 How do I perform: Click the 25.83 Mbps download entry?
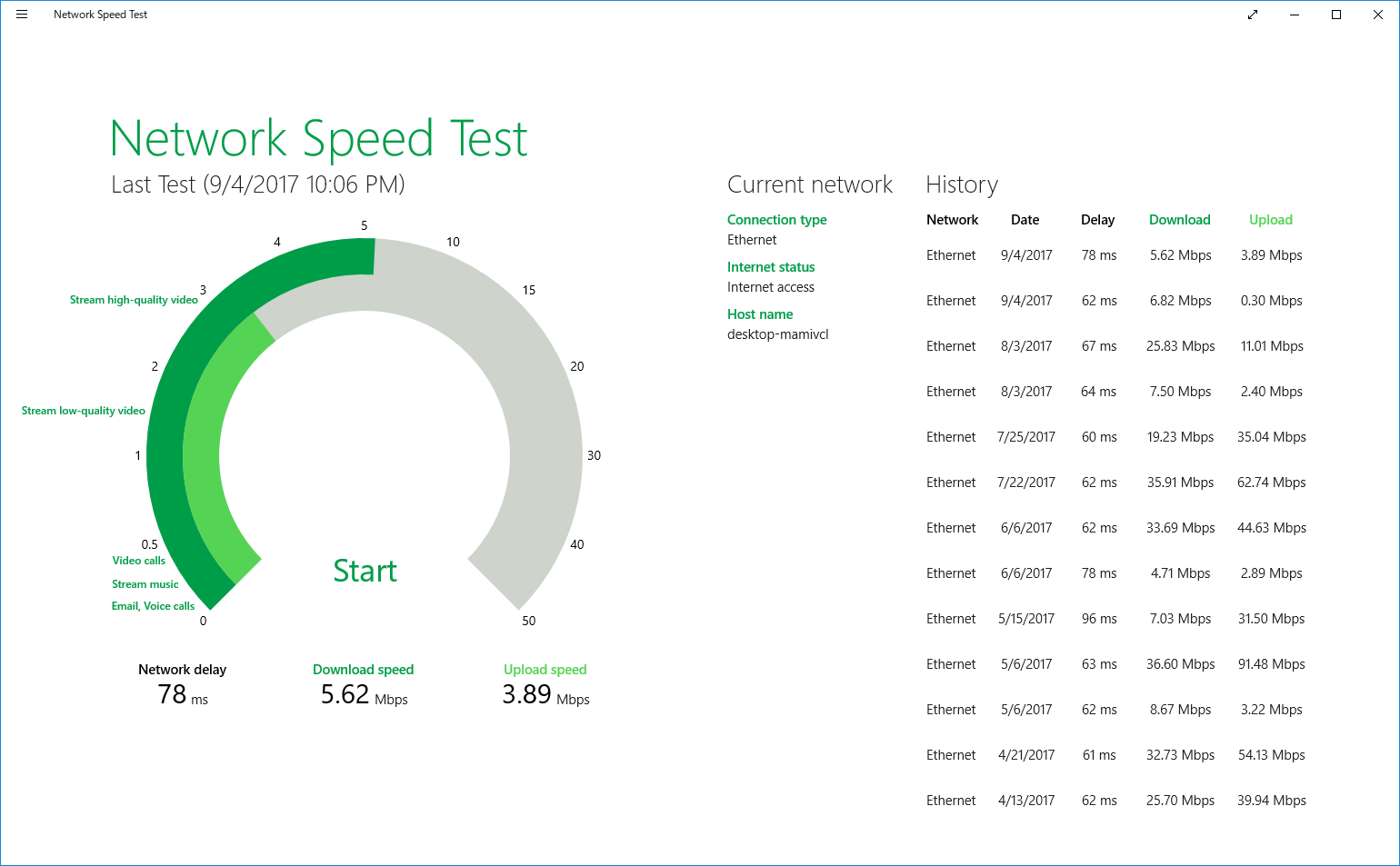tap(1181, 346)
